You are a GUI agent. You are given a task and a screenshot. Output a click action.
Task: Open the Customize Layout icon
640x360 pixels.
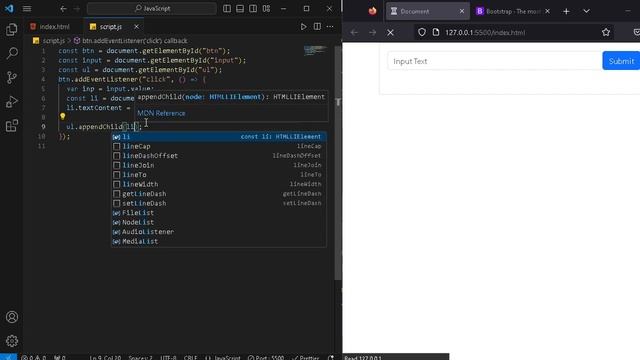coord(267,9)
